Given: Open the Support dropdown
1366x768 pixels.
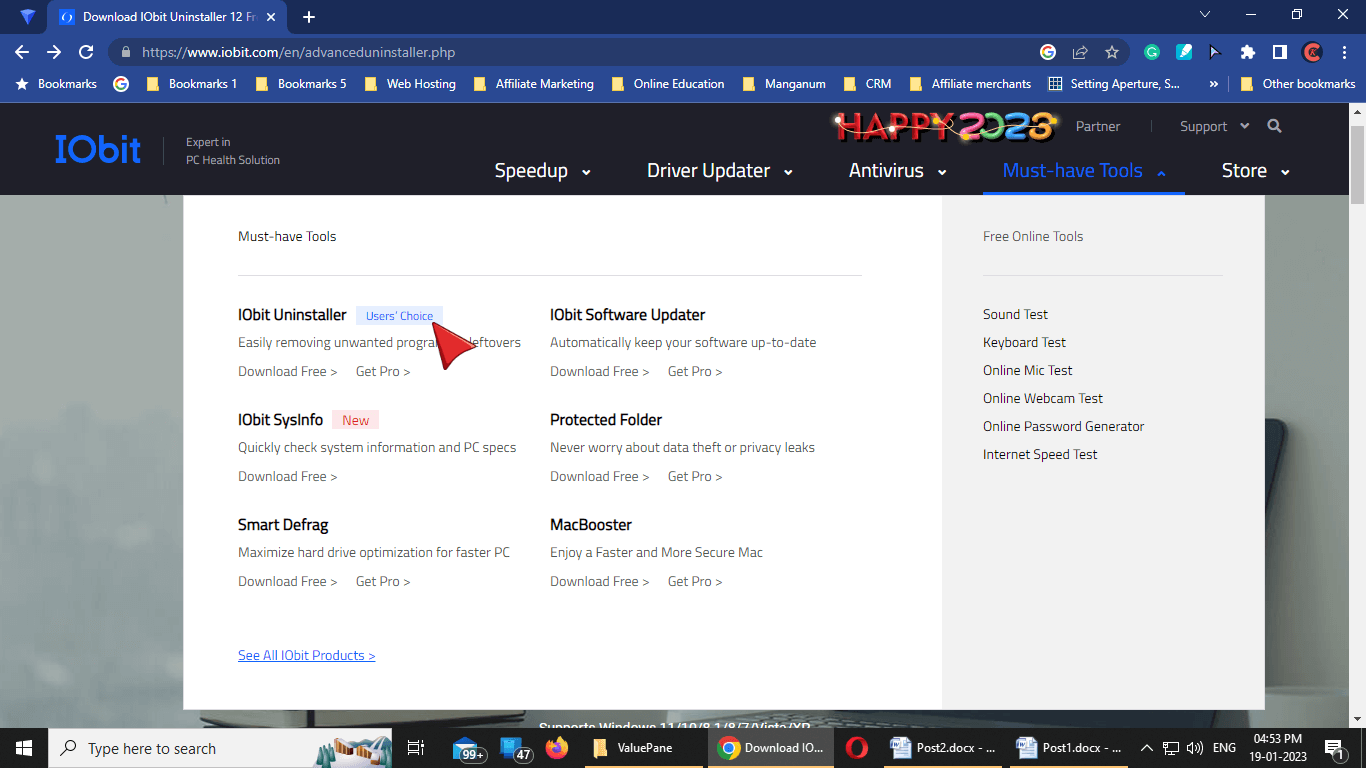Looking at the screenshot, I should point(1215,126).
